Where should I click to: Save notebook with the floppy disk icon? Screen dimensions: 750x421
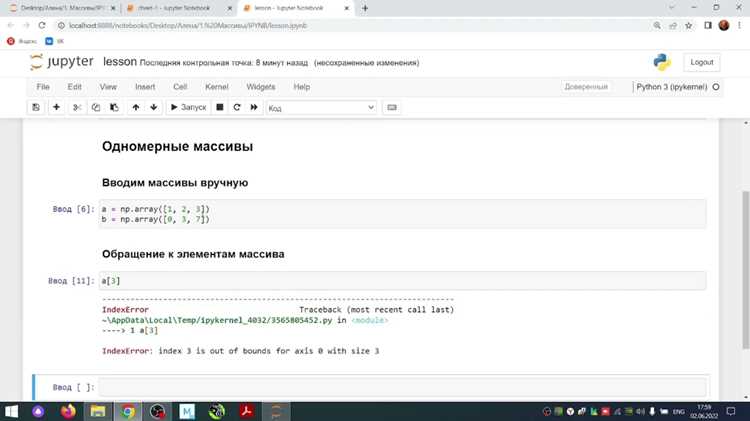(36, 108)
